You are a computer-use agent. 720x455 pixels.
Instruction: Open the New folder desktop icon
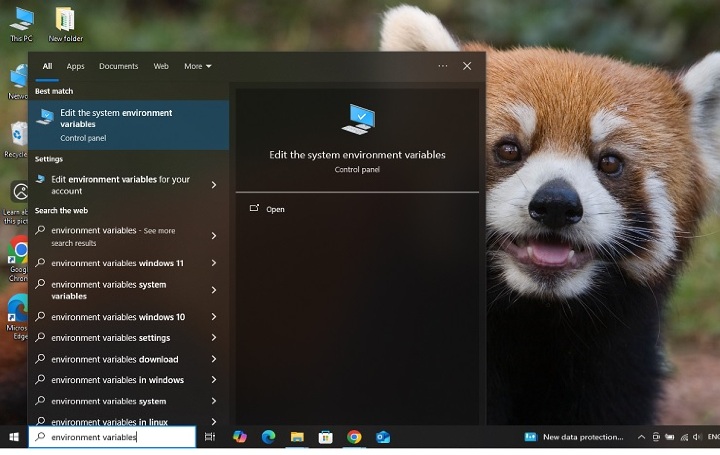(x=65, y=24)
